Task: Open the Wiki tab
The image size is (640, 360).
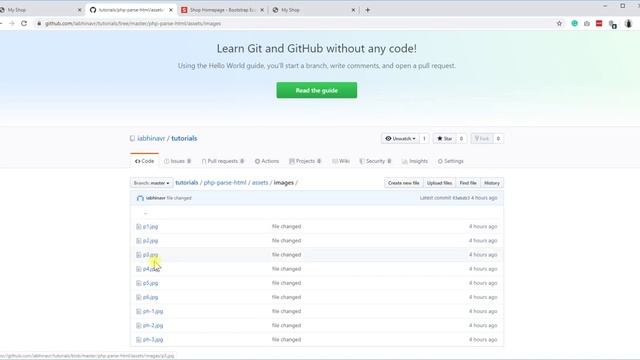Action: tap(341, 161)
